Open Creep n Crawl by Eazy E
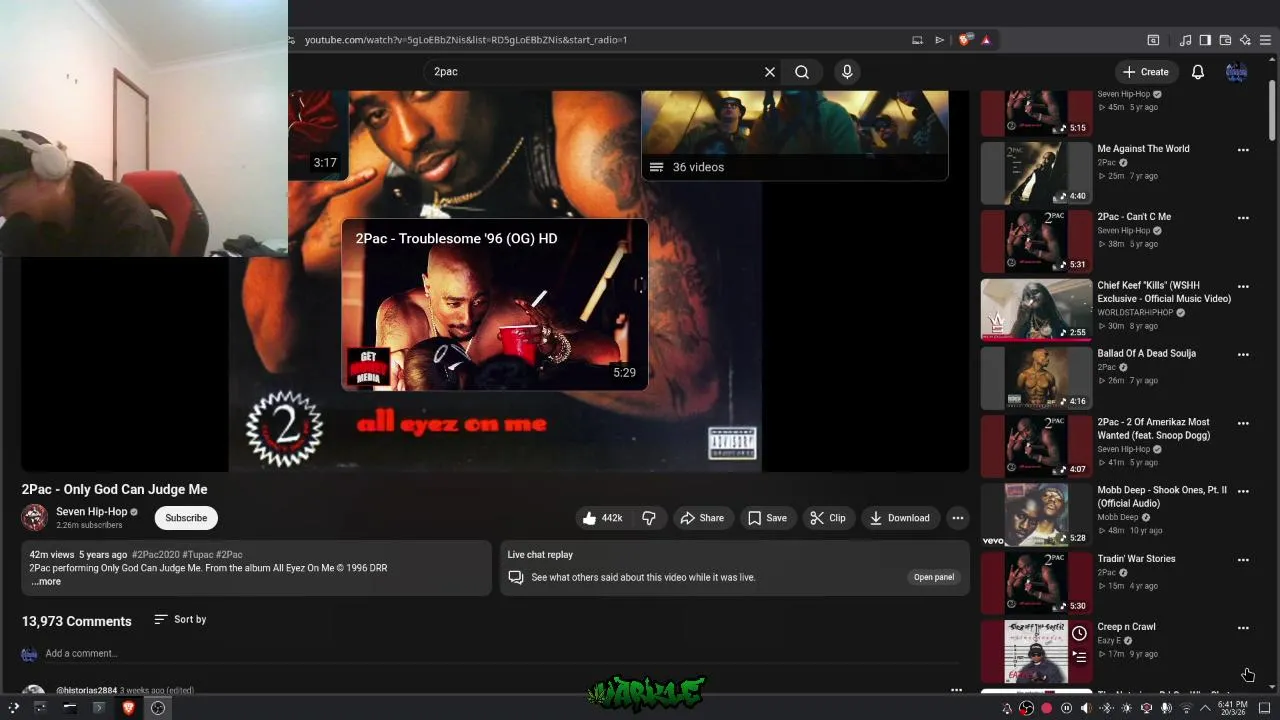Image resolution: width=1280 pixels, height=720 pixels. 1126,627
